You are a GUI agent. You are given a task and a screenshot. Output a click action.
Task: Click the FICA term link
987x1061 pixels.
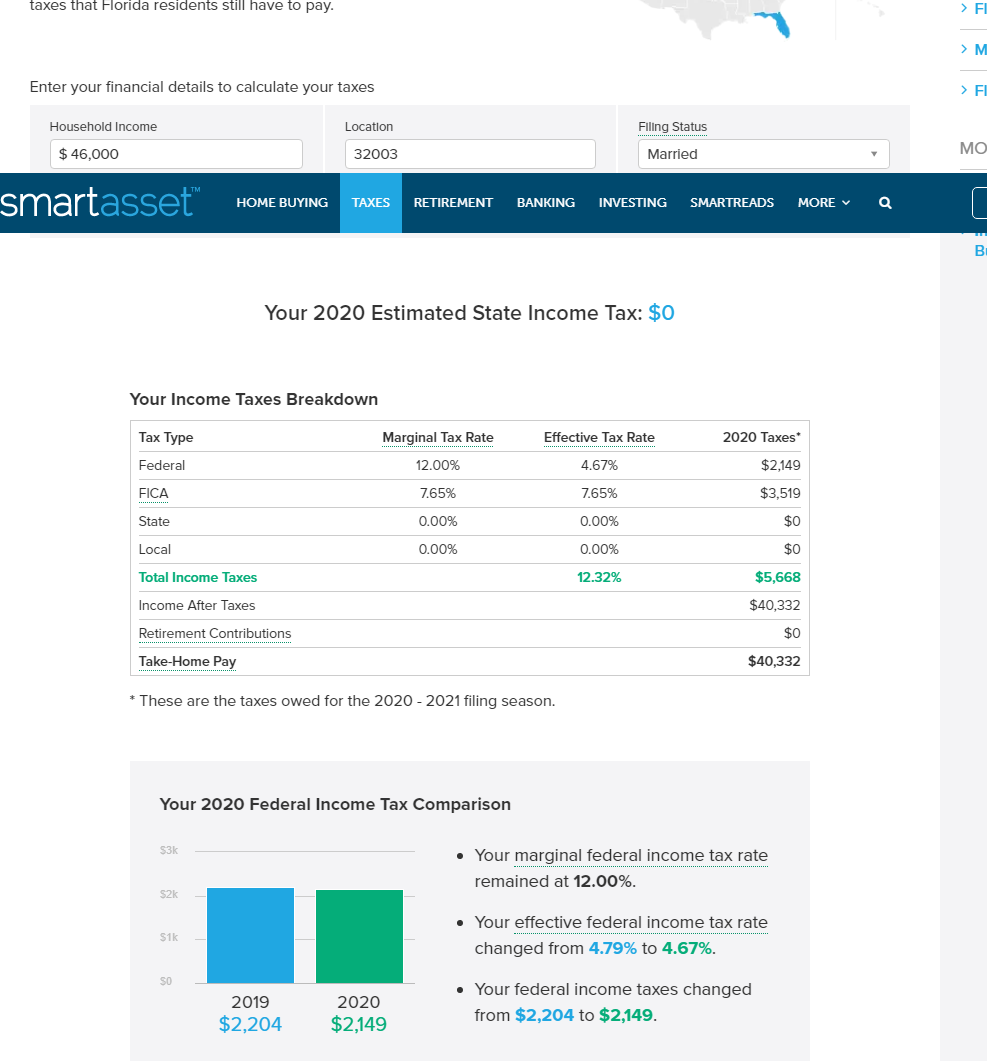click(154, 493)
